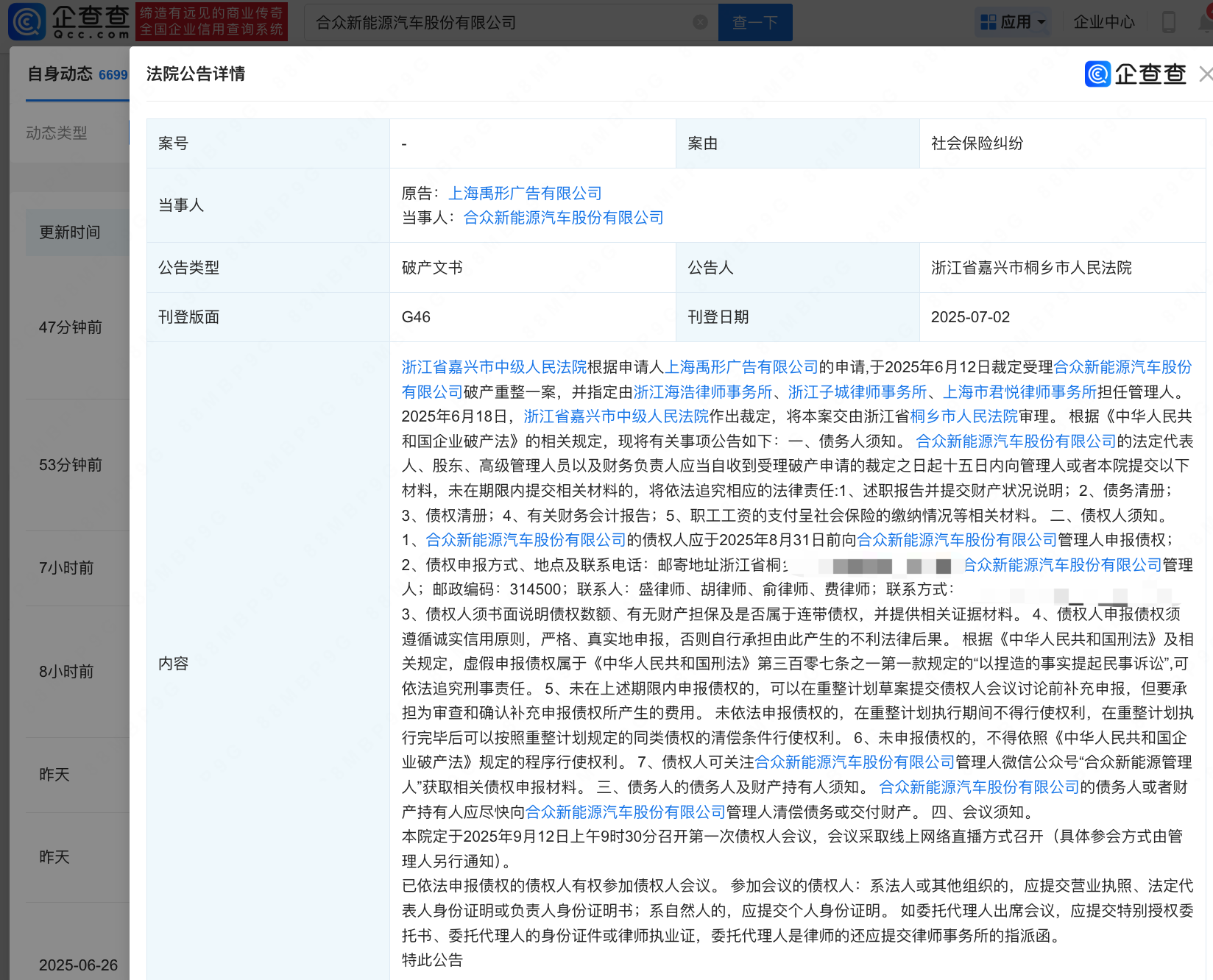Click the 47分钟前 list row

(x=71, y=327)
